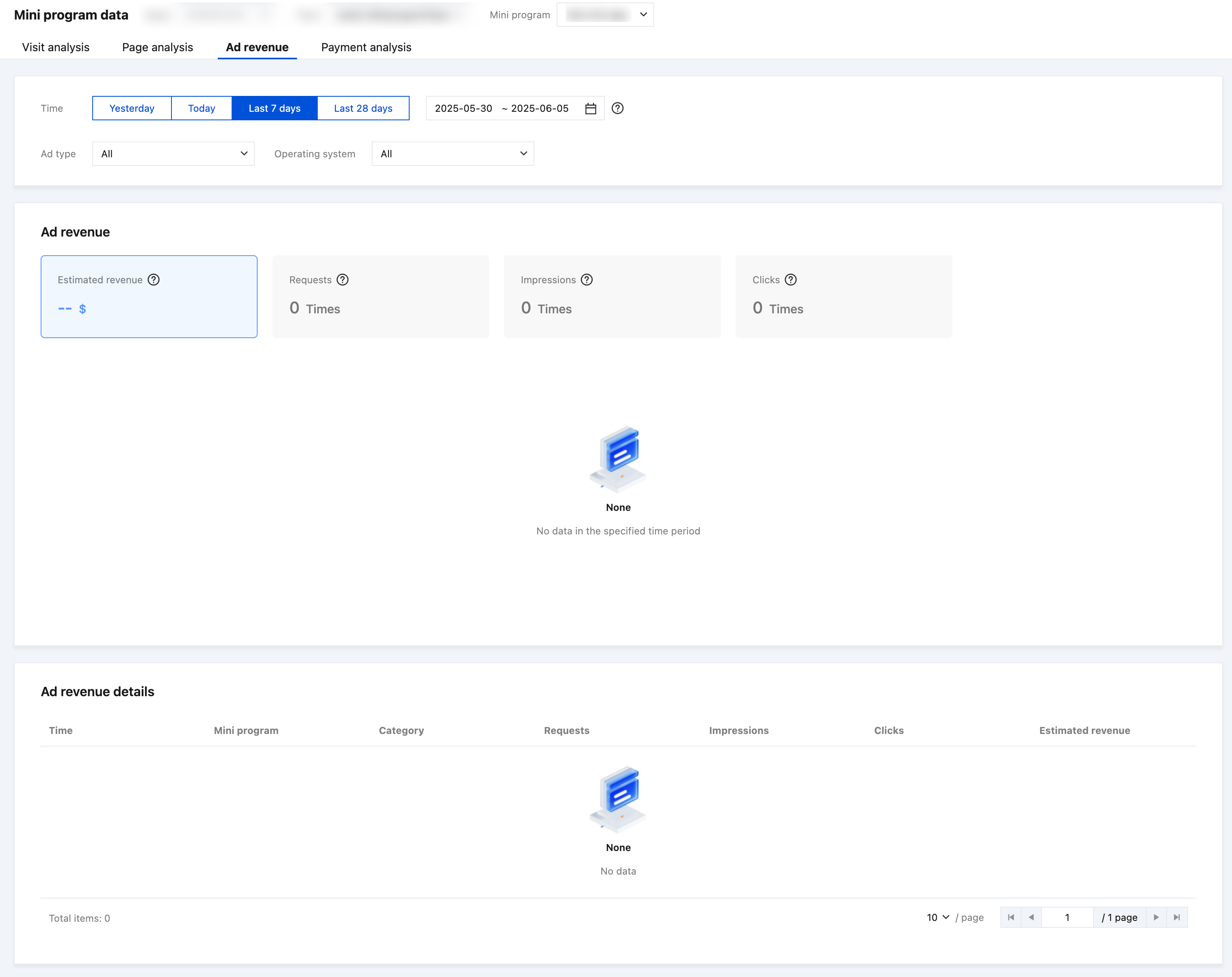
Task: Click next page arrow icon
Action: click(x=1156, y=917)
